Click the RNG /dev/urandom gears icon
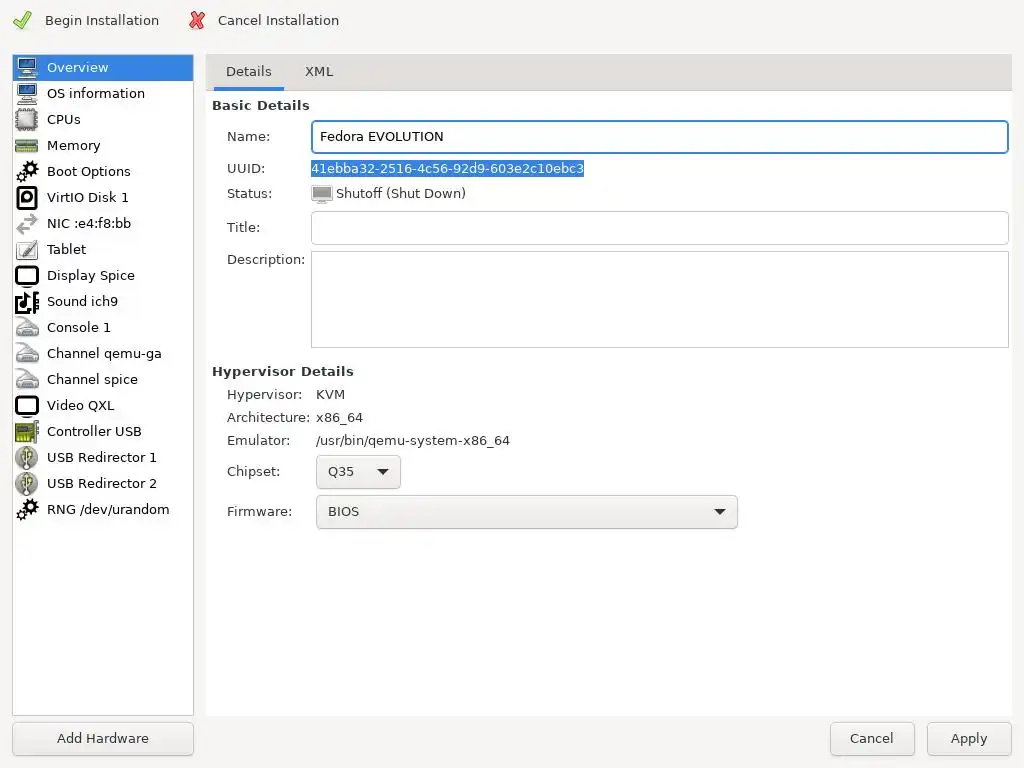Image resolution: width=1024 pixels, height=768 pixels. [27, 509]
